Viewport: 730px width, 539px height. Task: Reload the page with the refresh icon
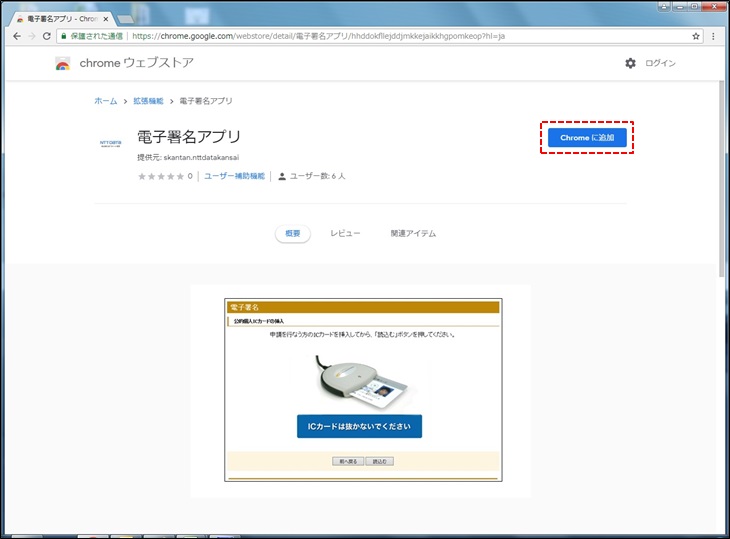46,35
